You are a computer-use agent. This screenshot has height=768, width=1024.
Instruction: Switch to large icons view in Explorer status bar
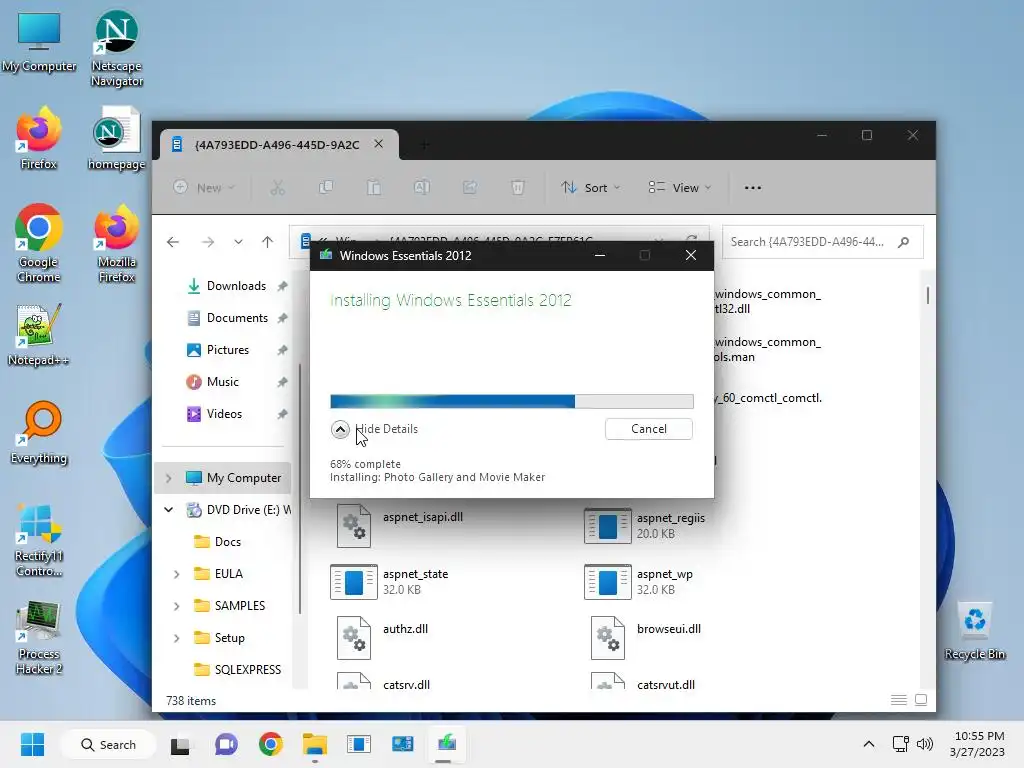921,700
